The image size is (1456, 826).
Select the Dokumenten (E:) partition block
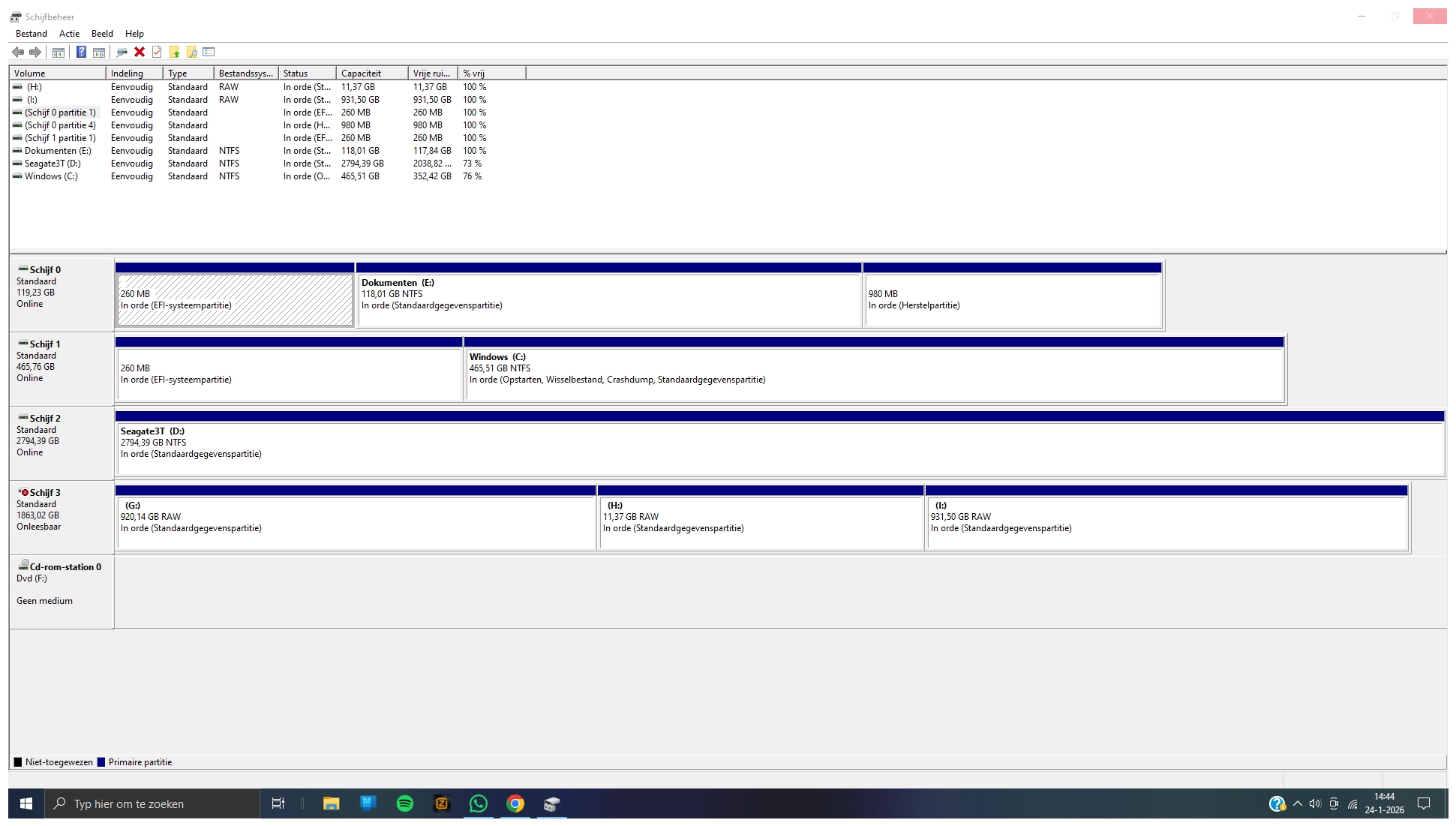(609, 295)
